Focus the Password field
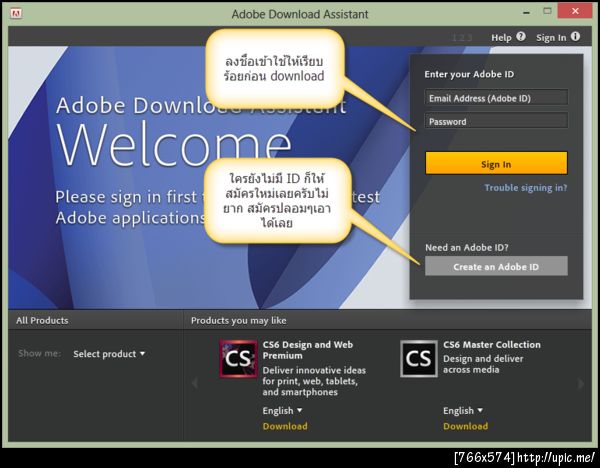This screenshot has height=468, width=600. click(x=496, y=121)
